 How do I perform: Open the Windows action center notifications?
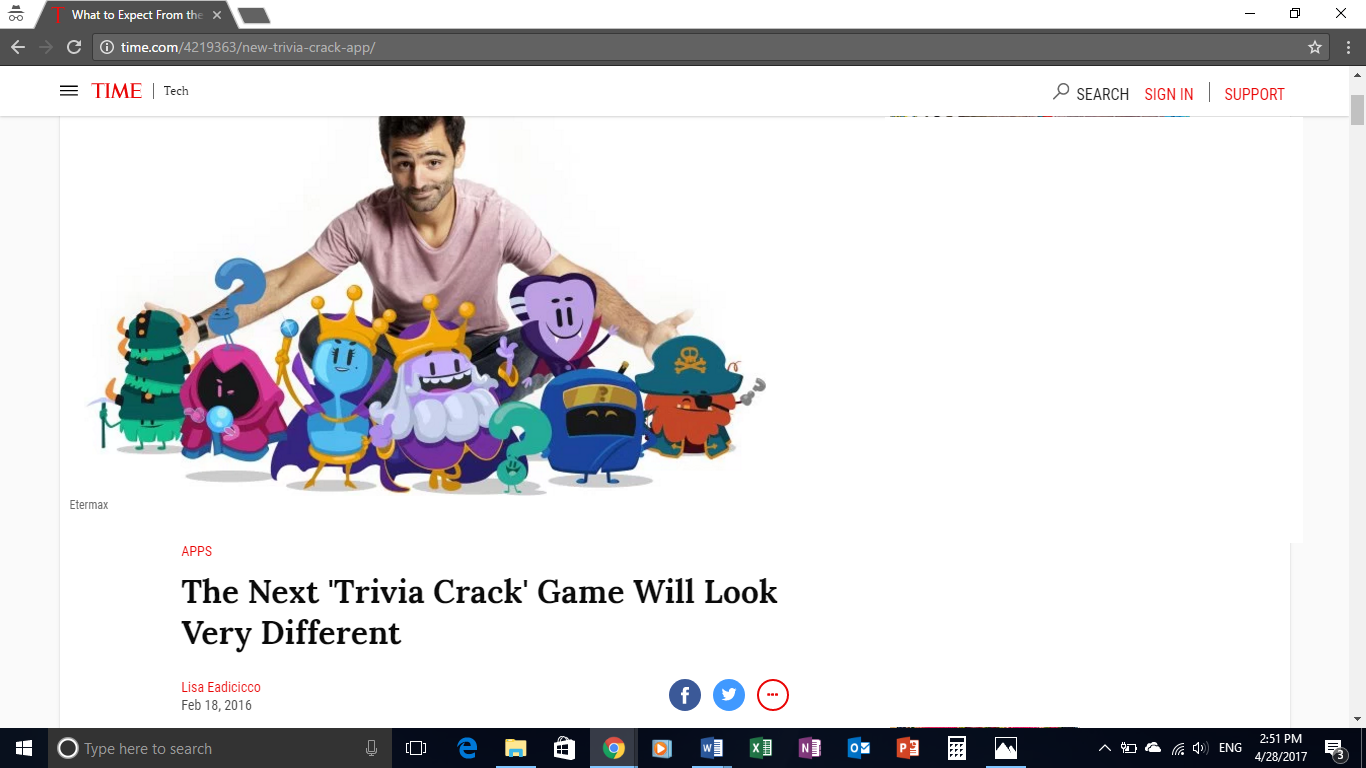click(x=1334, y=748)
